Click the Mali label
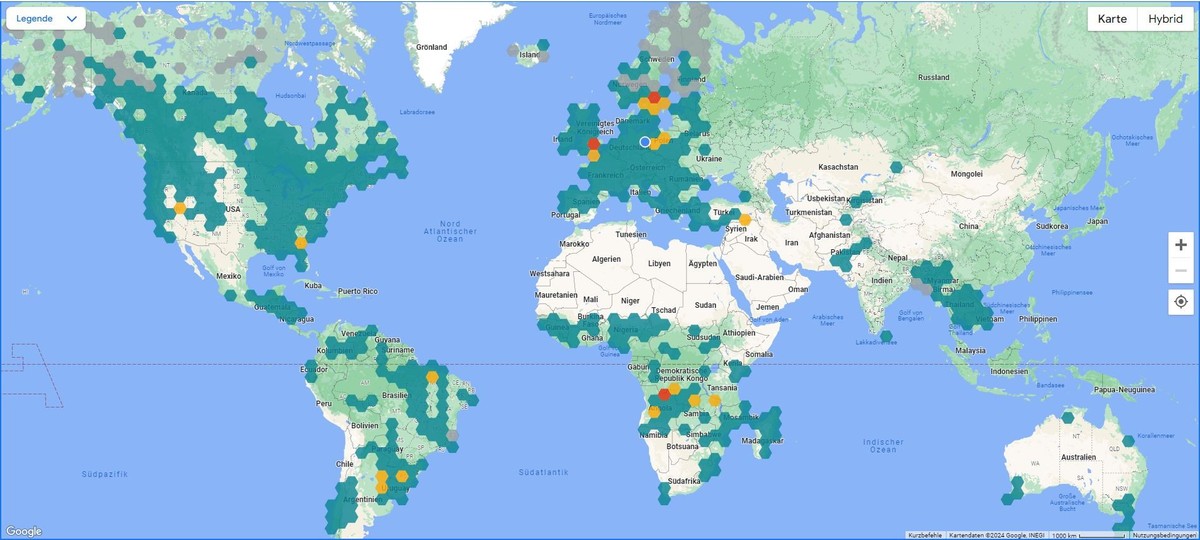1200x540 pixels. click(x=591, y=299)
